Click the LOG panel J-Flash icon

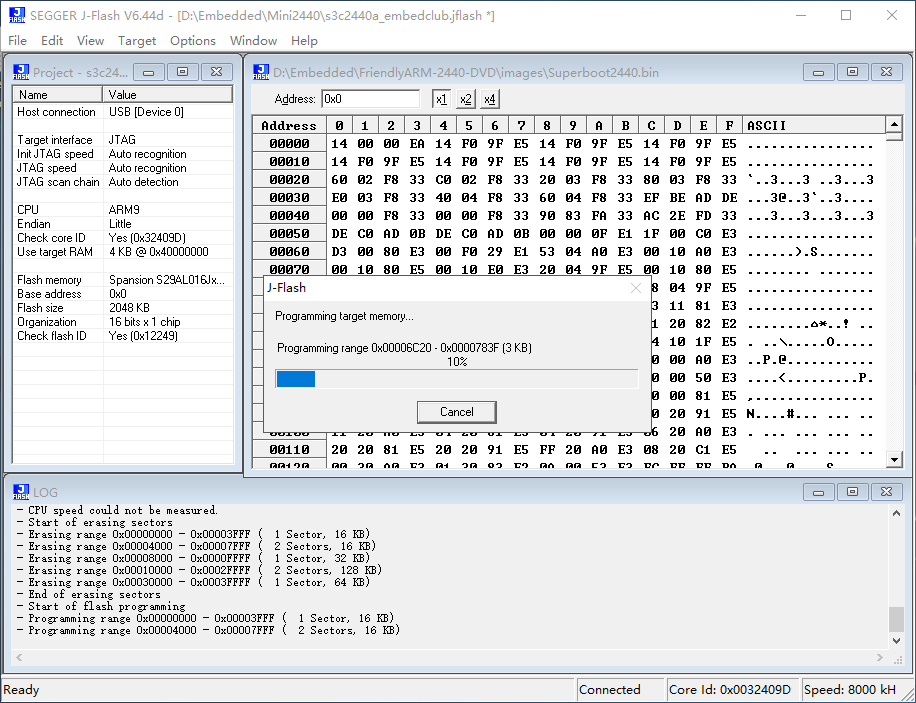point(21,492)
